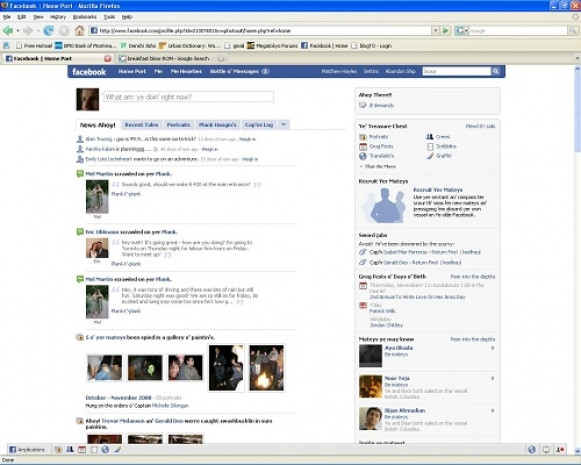Click the Recruit Yer Mateys link
The image size is (581, 465).
pos(438,190)
